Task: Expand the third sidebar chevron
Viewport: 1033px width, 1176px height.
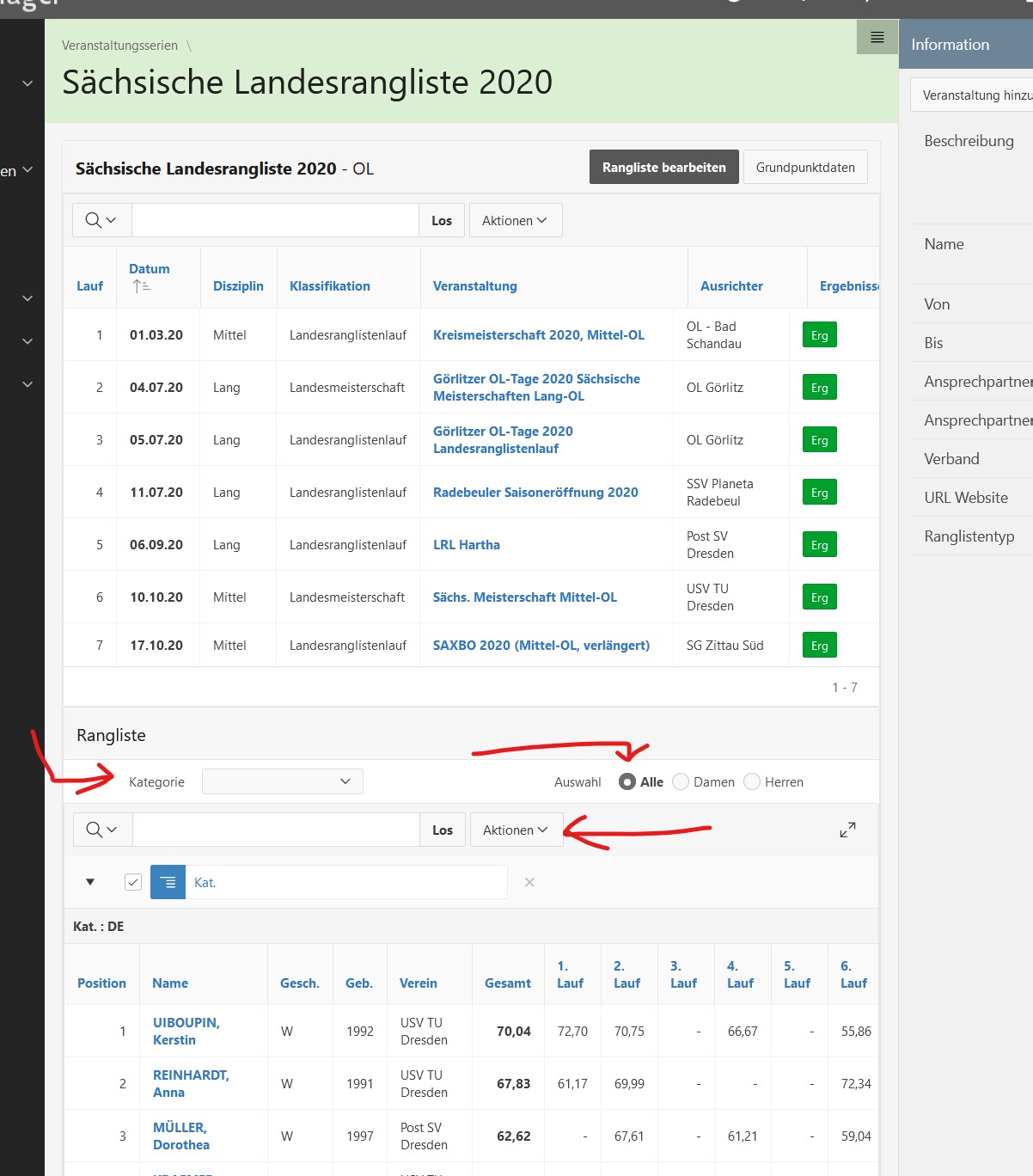Action: (28, 298)
